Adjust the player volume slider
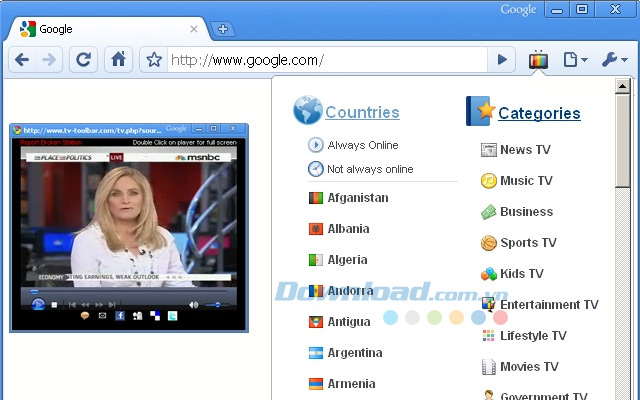This screenshot has width=640, height=400. point(216,305)
